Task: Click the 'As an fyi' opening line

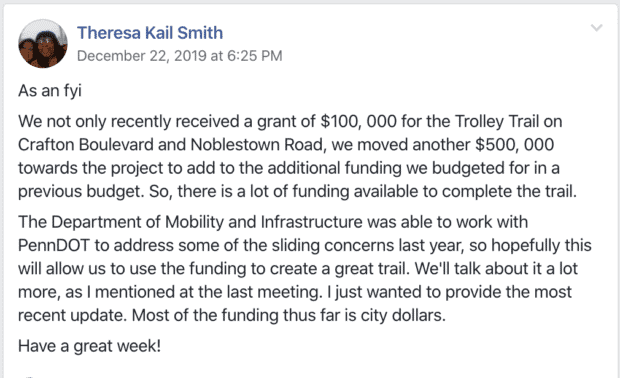Action: 50,91
